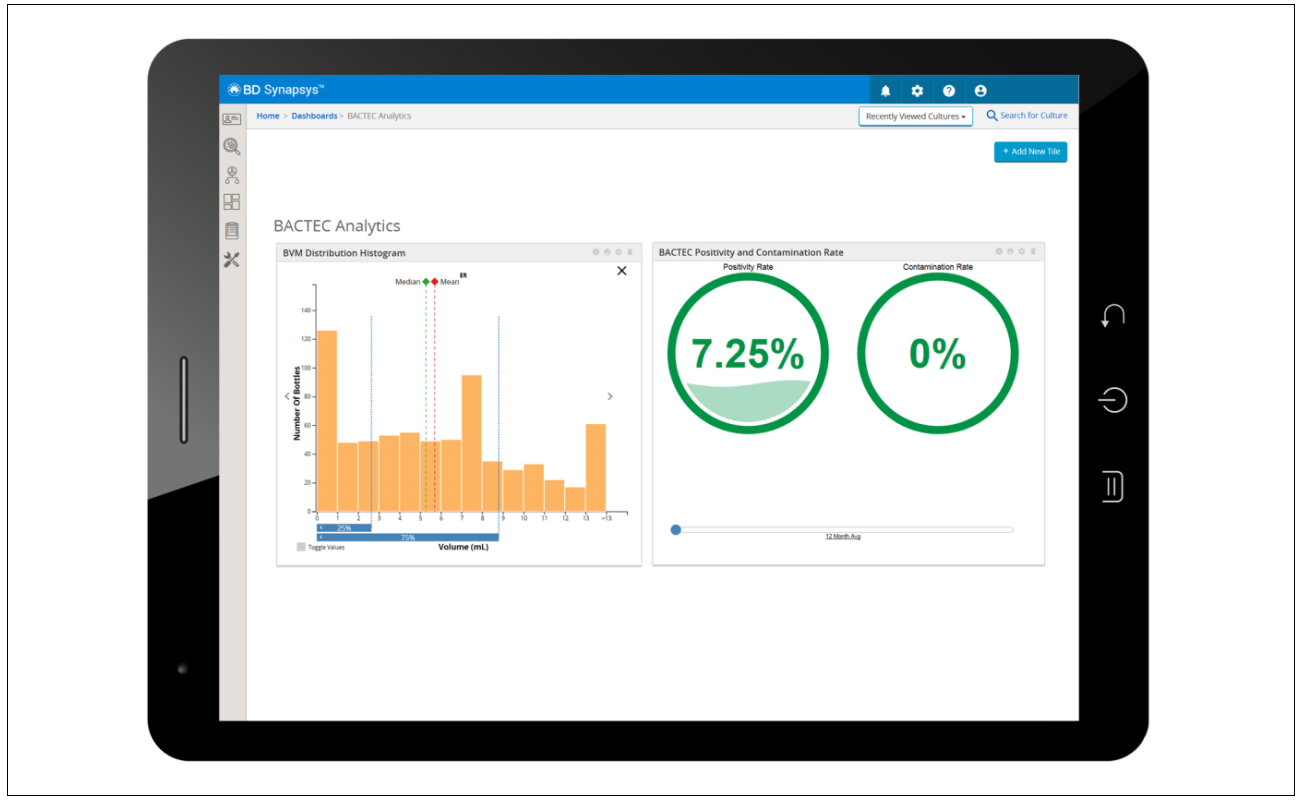
Task: Close the histogram with the X
Action: pos(622,271)
